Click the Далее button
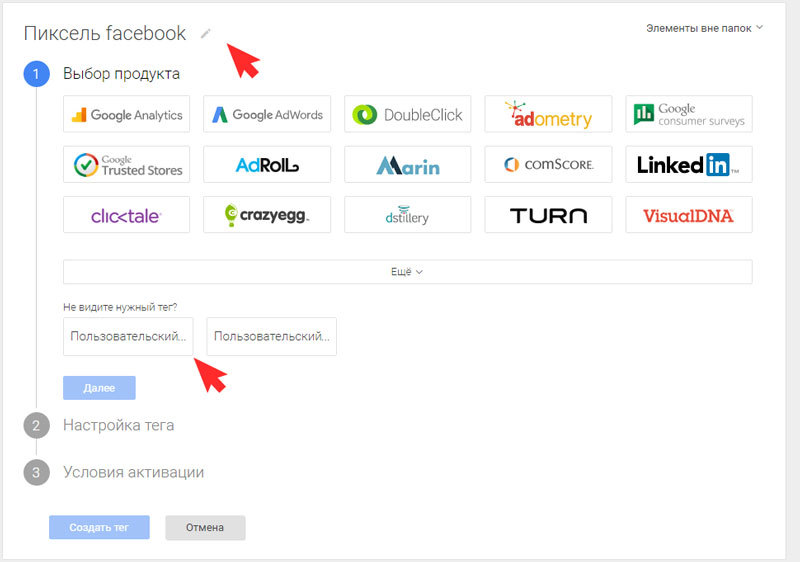Viewport: 800px width, 562px height. point(99,388)
